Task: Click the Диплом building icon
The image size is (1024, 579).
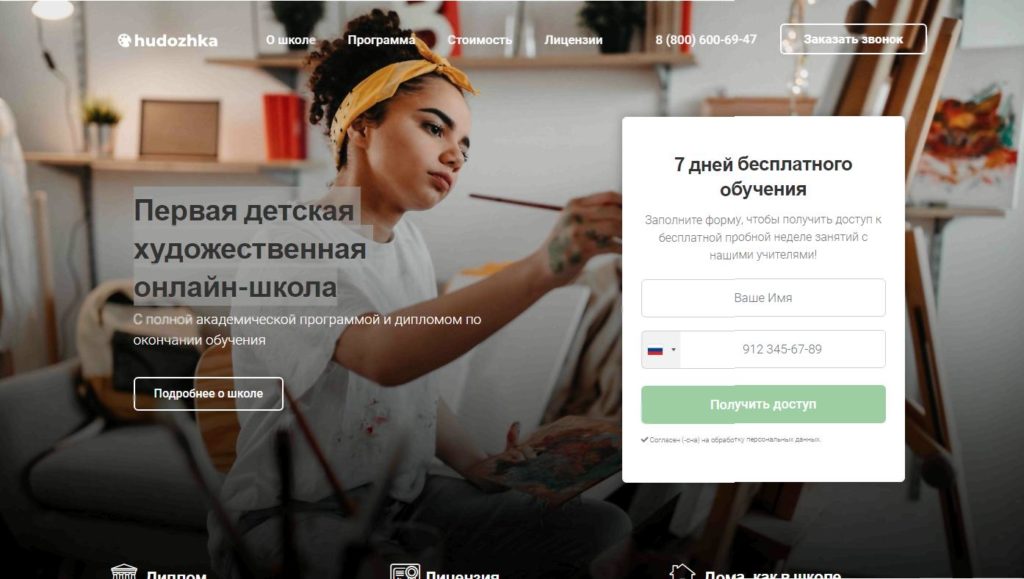Action: pyautogui.click(x=124, y=572)
